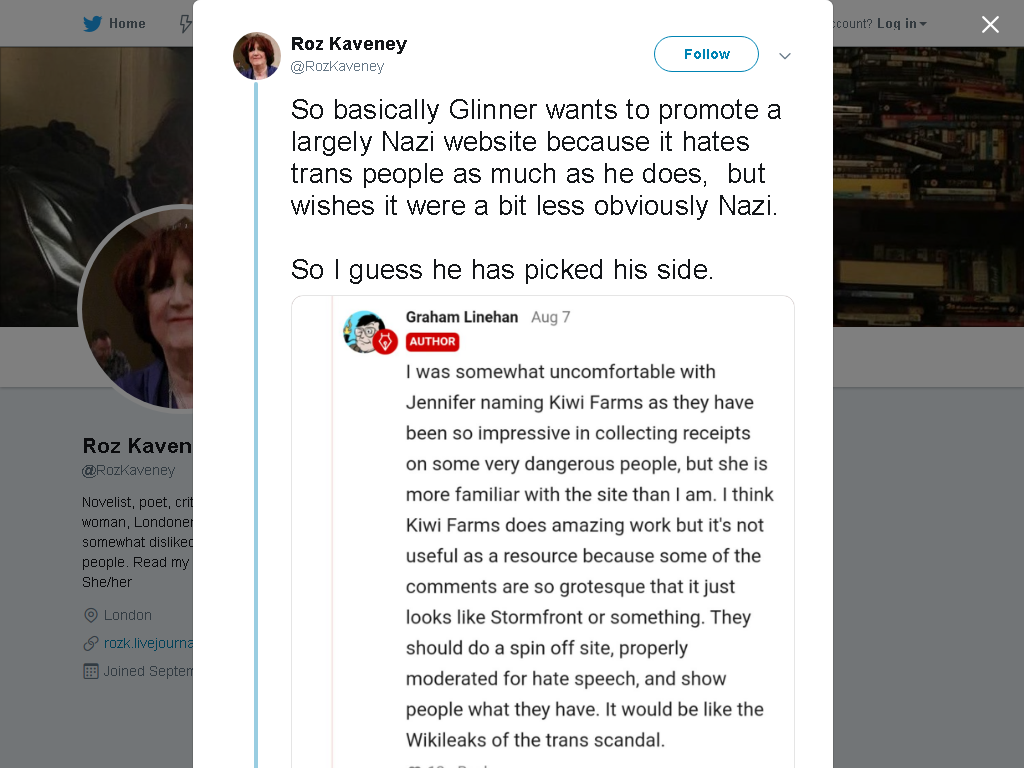
Task: Click Roz Kaveney's avatar in the tweet
Action: click(257, 56)
